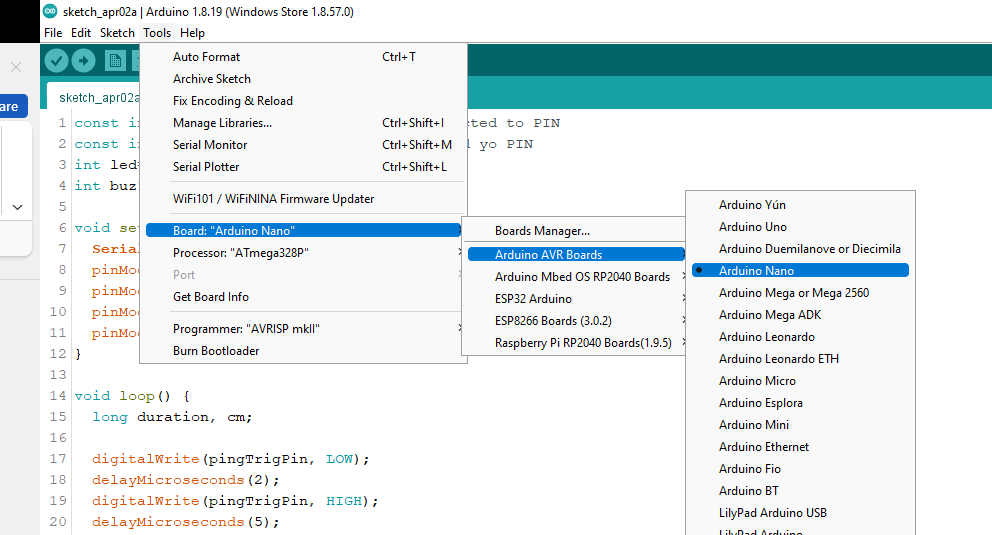This screenshot has width=992, height=535.
Task: Select Auto Format menu entry
Action: tap(206, 57)
